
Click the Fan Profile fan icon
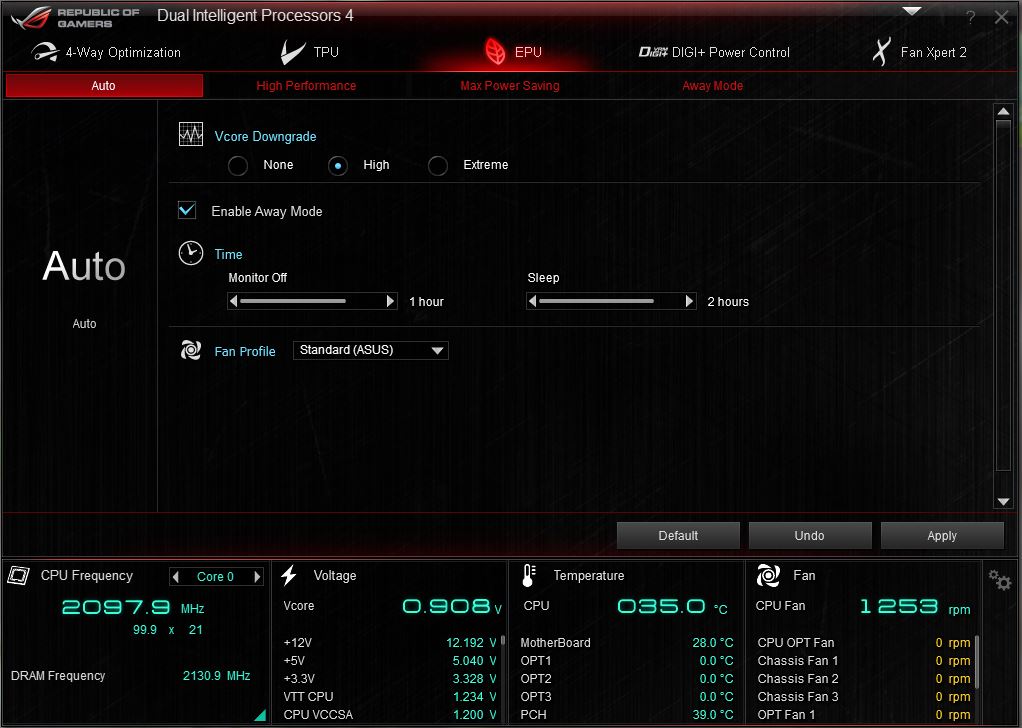click(x=191, y=350)
